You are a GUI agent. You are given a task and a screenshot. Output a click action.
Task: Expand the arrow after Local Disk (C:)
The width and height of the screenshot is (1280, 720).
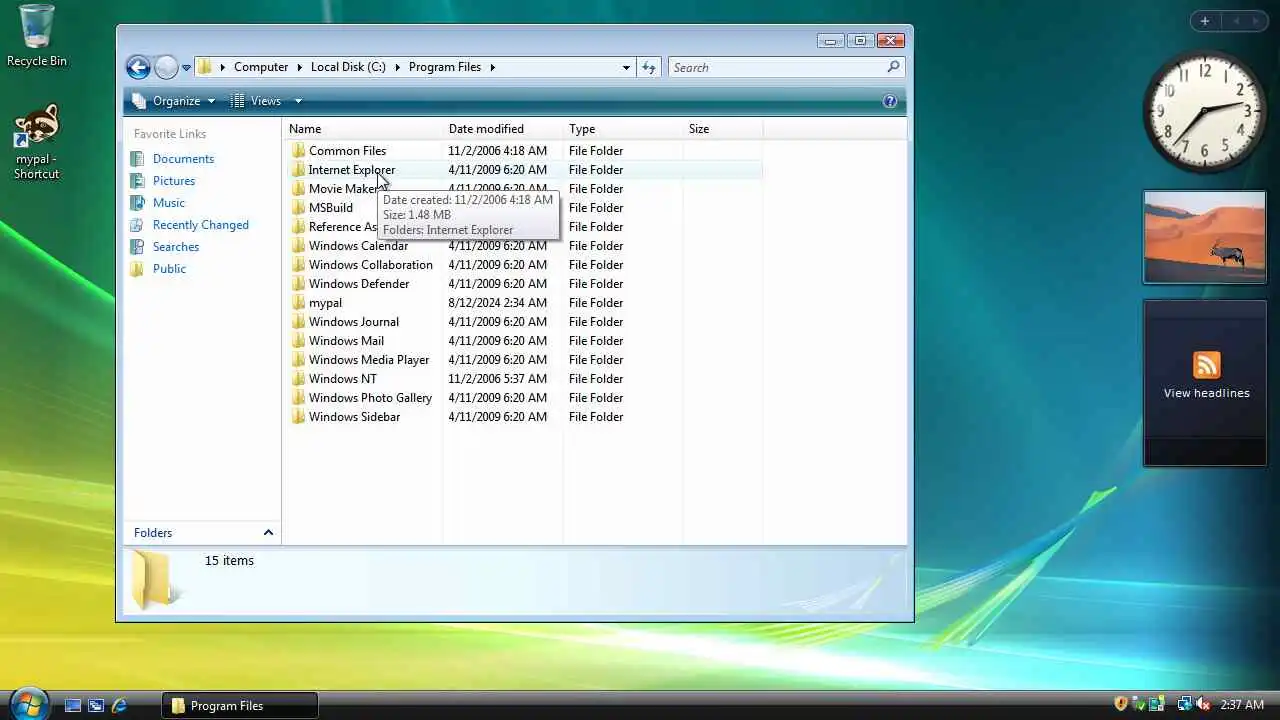[397, 67]
